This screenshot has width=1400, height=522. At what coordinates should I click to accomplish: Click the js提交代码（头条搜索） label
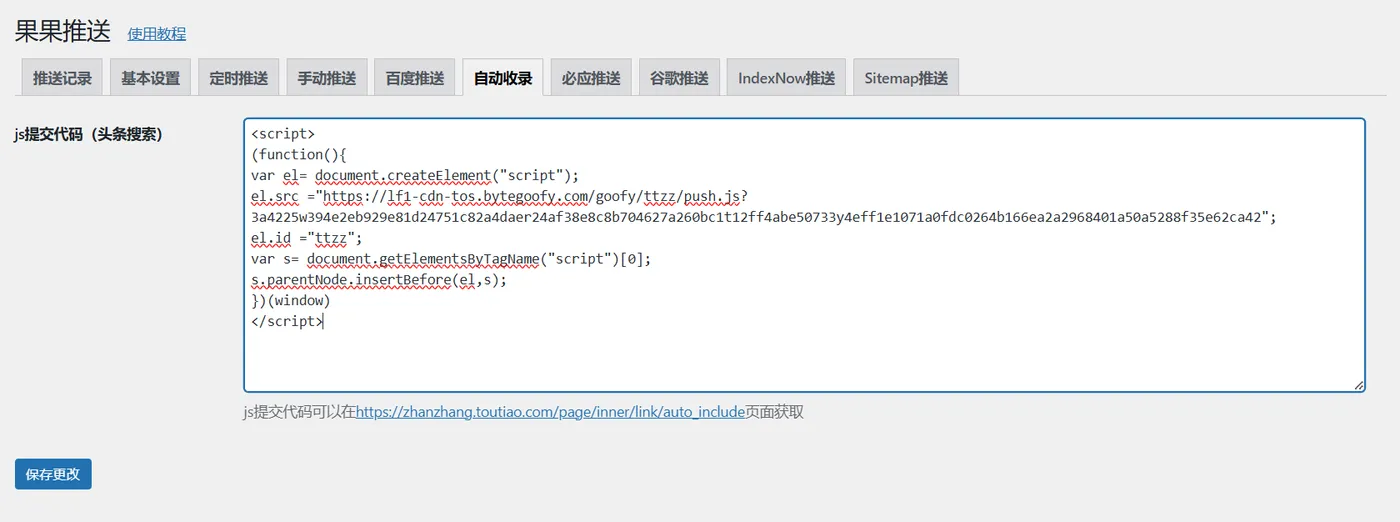click(x=88, y=134)
